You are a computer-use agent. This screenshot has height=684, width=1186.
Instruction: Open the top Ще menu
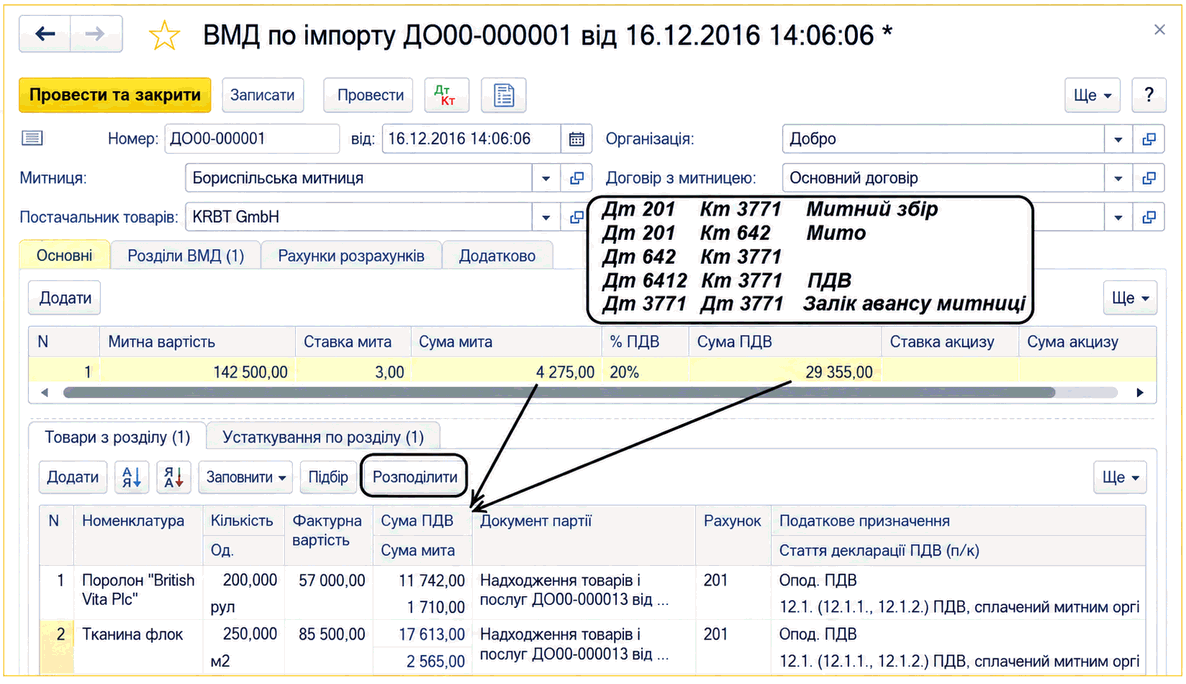[1092, 95]
